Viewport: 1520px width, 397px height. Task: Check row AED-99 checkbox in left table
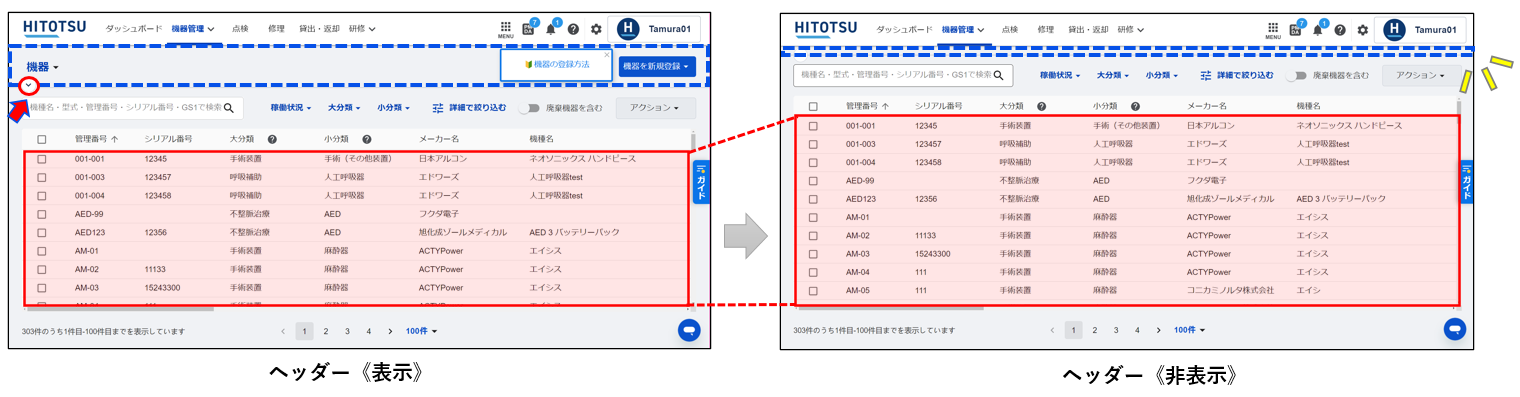[x=42, y=214]
